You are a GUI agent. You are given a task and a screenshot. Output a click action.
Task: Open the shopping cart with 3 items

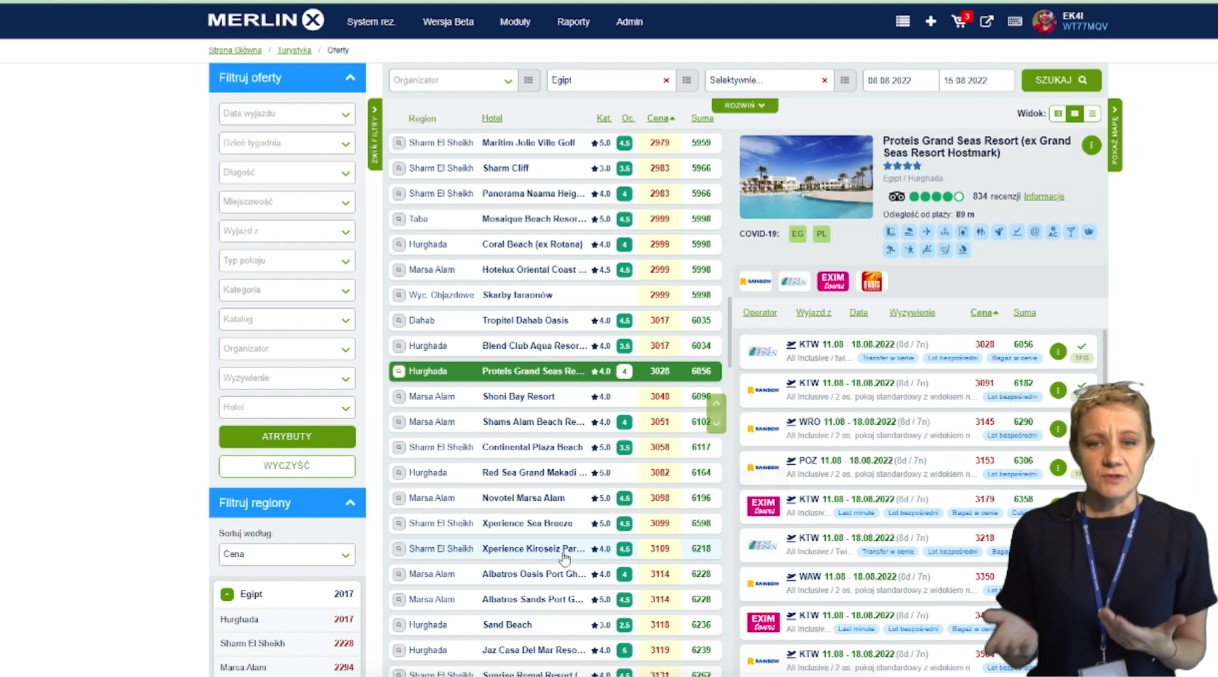pos(959,21)
